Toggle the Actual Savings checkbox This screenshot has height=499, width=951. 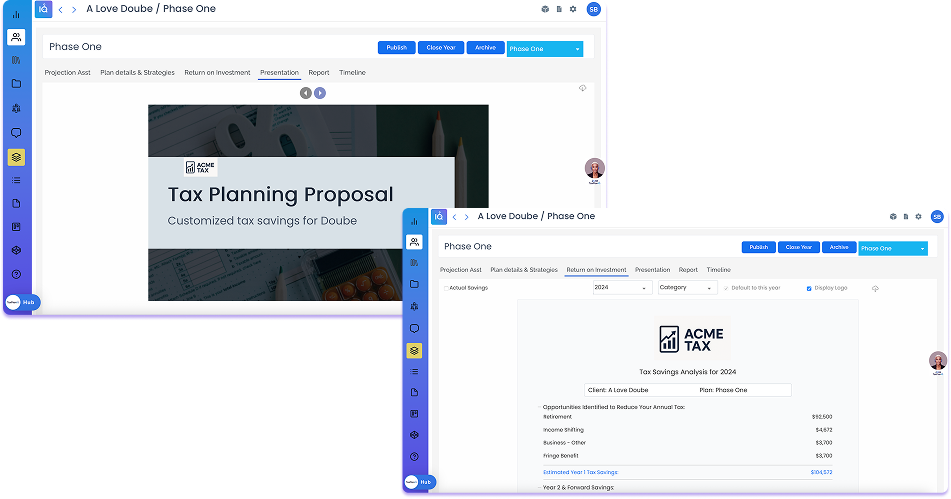coord(446,288)
